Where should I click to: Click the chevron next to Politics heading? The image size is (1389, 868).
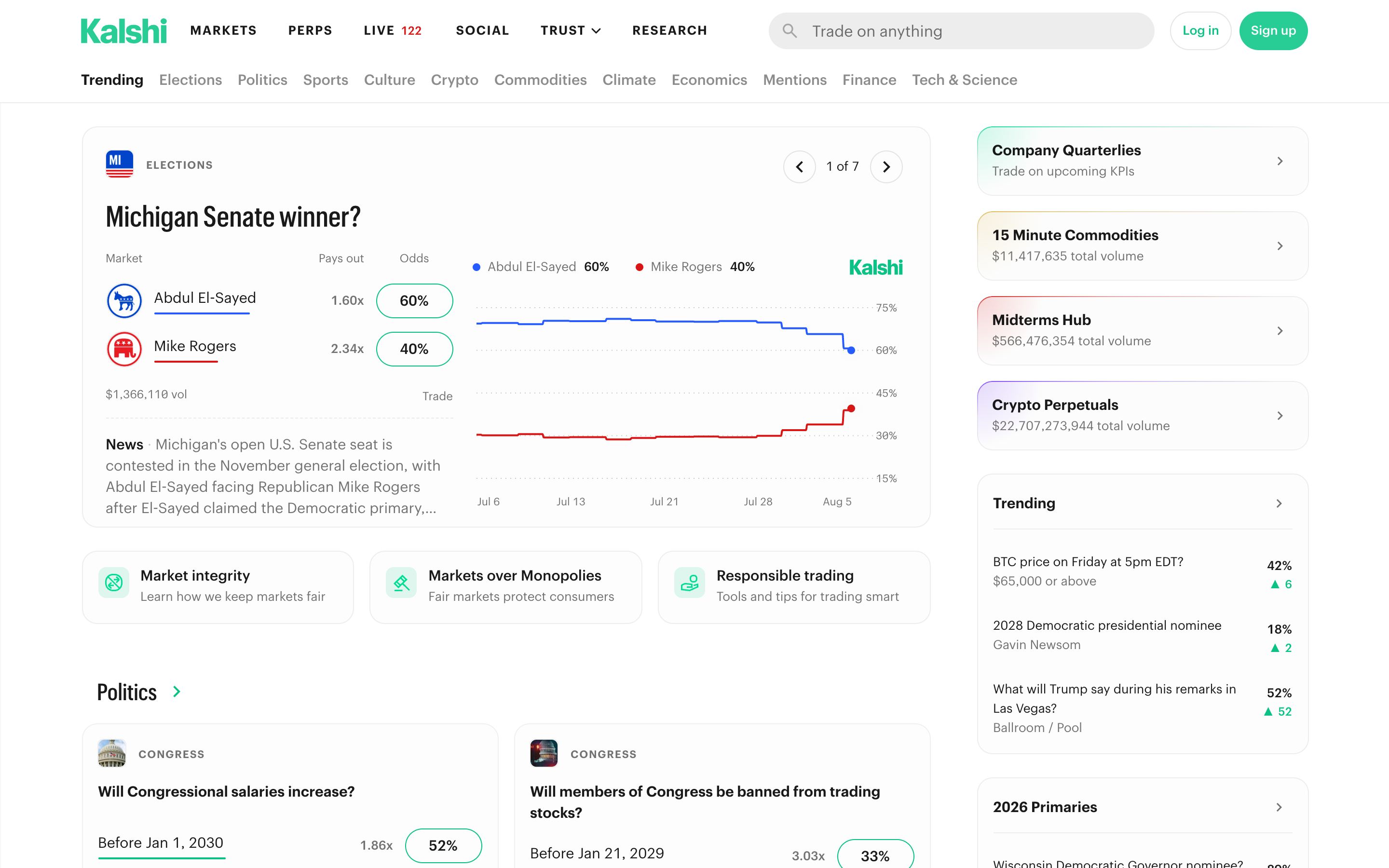point(177,692)
